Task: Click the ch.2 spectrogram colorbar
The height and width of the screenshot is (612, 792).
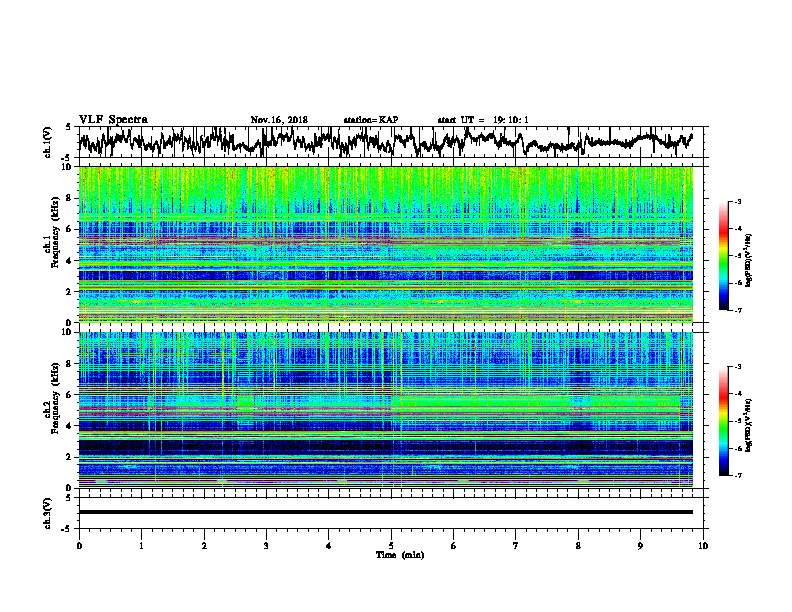Action: pyautogui.click(x=724, y=421)
